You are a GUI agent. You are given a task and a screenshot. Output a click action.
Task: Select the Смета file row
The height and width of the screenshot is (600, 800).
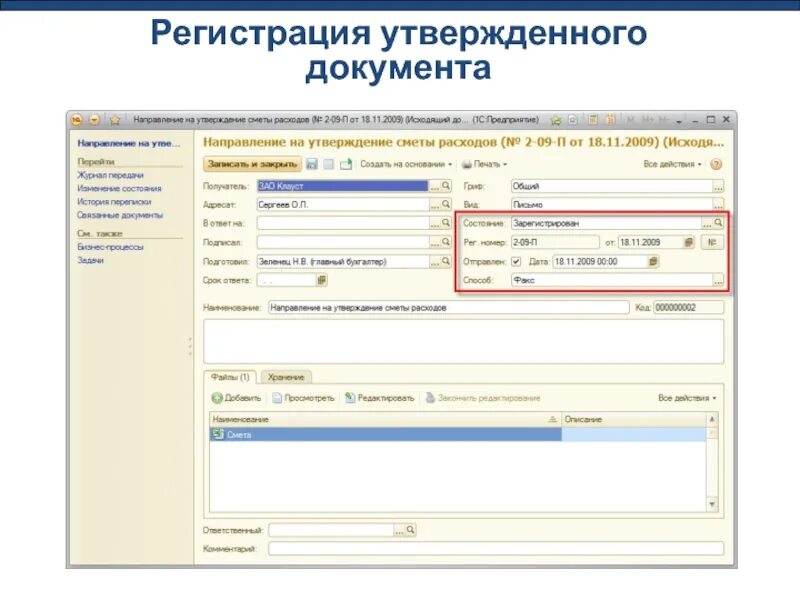(x=457, y=434)
